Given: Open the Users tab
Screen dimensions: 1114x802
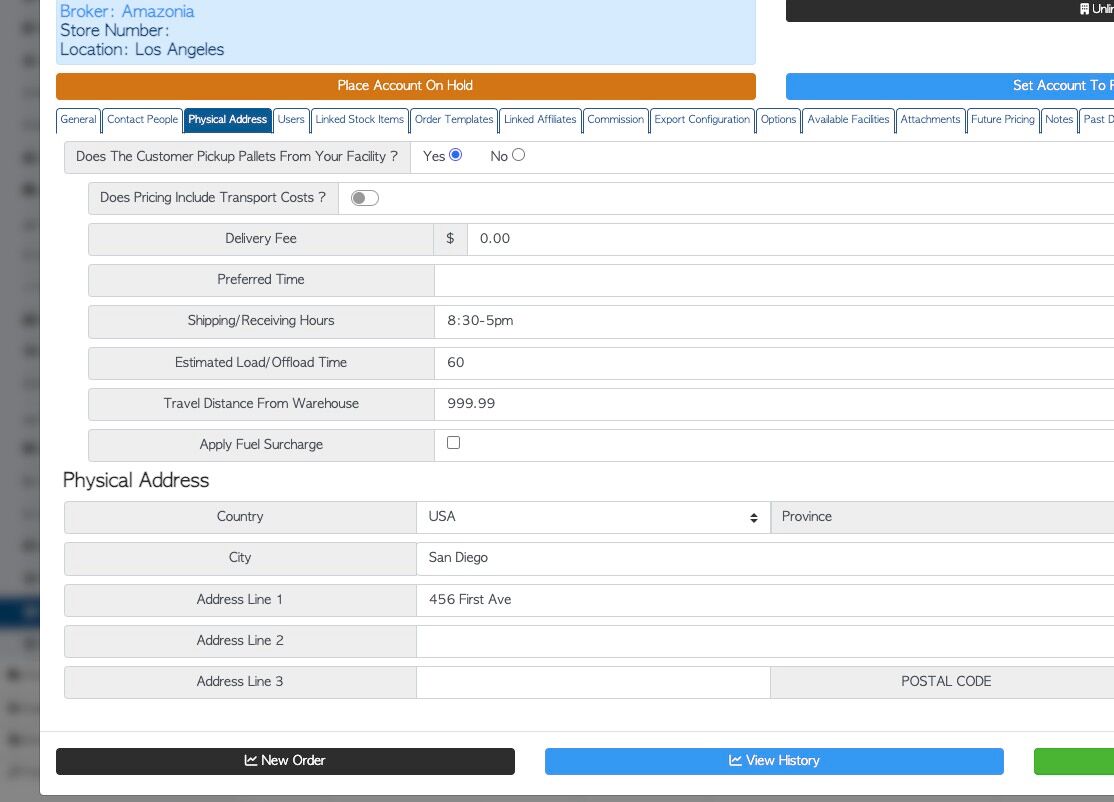Looking at the screenshot, I should pyautogui.click(x=291, y=119).
